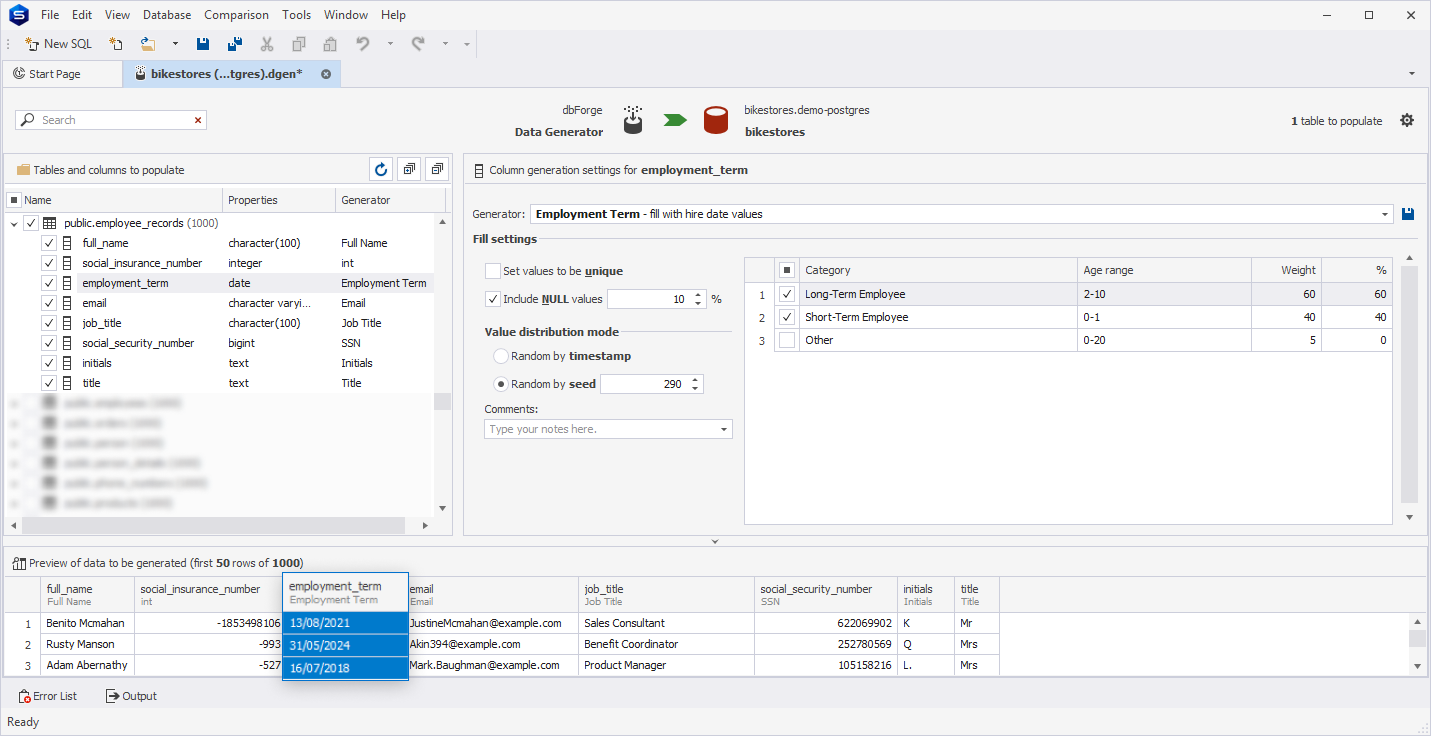Click the save generator template disk icon
This screenshot has width=1431, height=736.
(x=1408, y=214)
